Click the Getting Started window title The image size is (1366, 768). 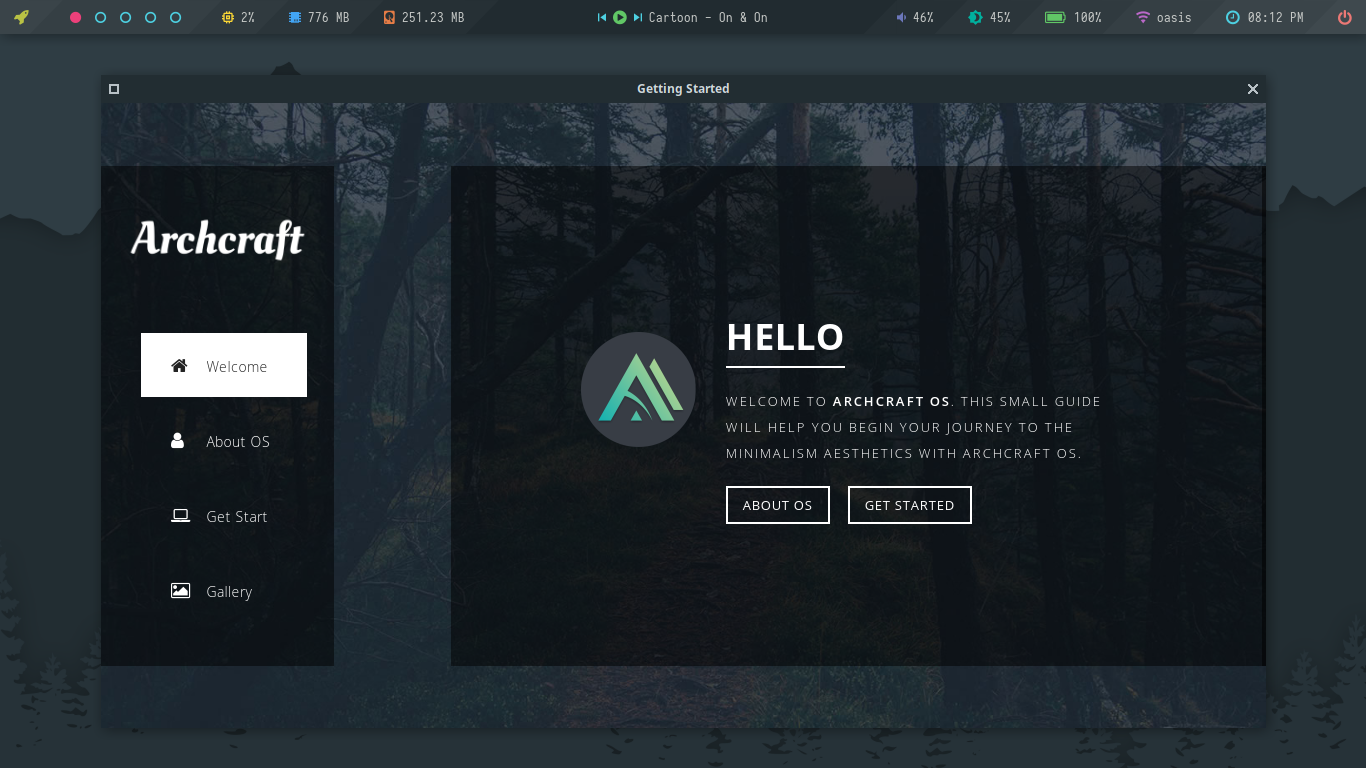(683, 89)
